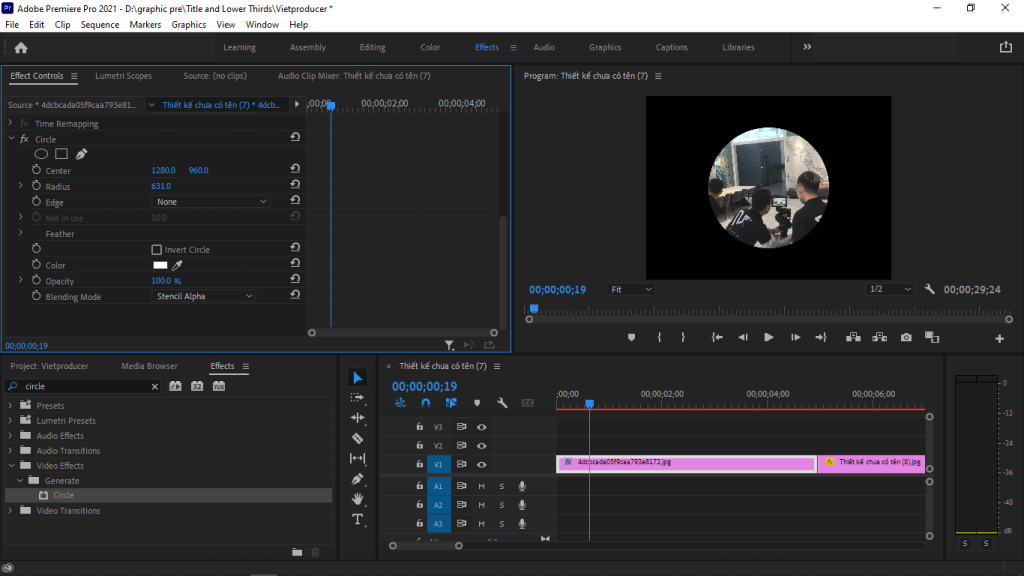
Task: Open the Sequence menu
Action: (x=100, y=25)
